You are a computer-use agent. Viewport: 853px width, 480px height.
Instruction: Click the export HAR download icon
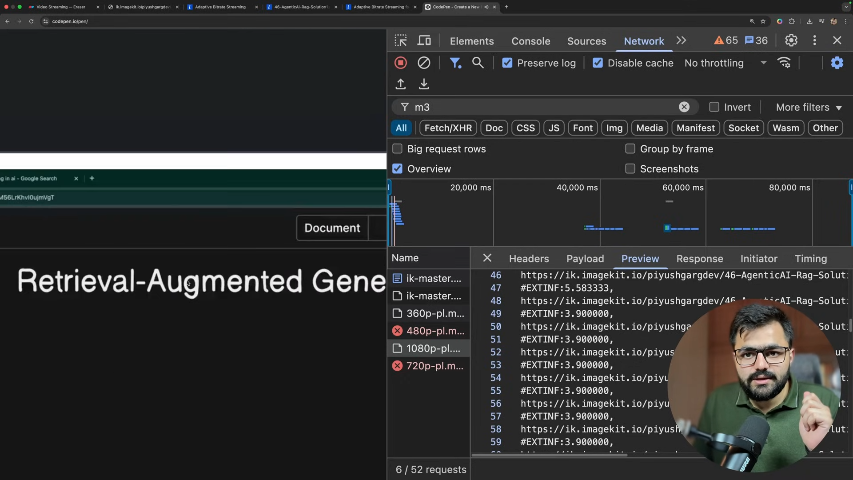pos(424,85)
